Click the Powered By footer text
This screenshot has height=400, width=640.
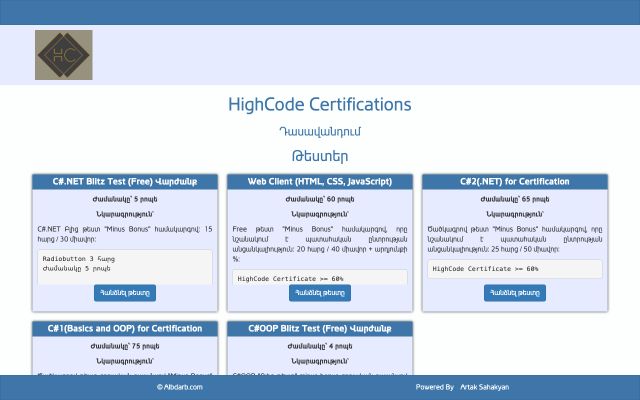(x=435, y=387)
